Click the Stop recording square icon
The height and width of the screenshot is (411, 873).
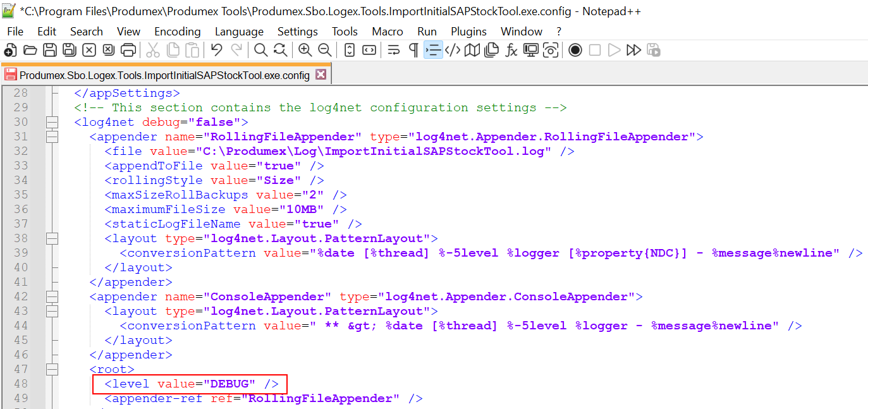coord(595,51)
